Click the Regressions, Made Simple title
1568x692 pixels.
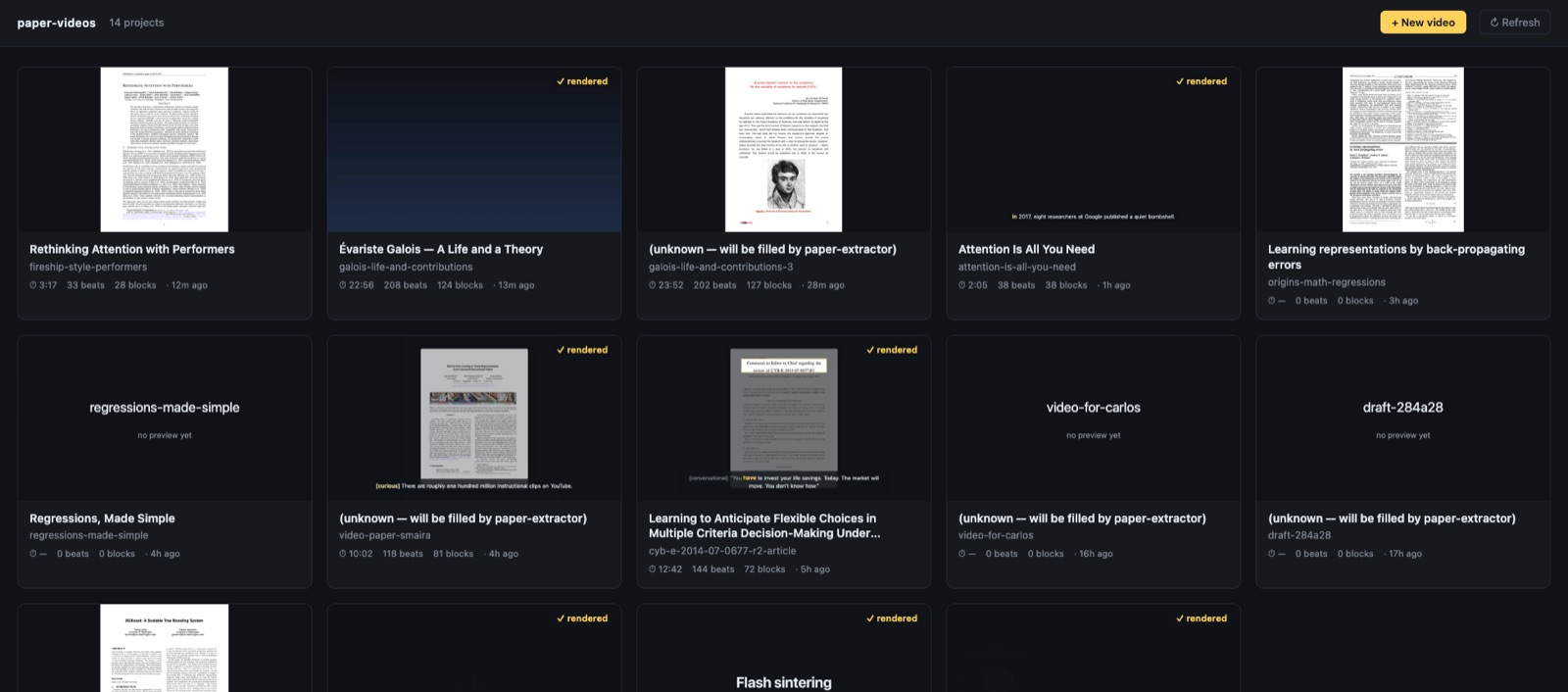click(x=102, y=519)
